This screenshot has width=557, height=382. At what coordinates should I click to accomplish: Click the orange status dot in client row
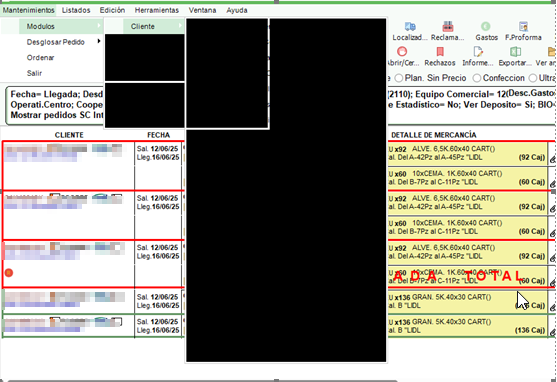click(9, 273)
